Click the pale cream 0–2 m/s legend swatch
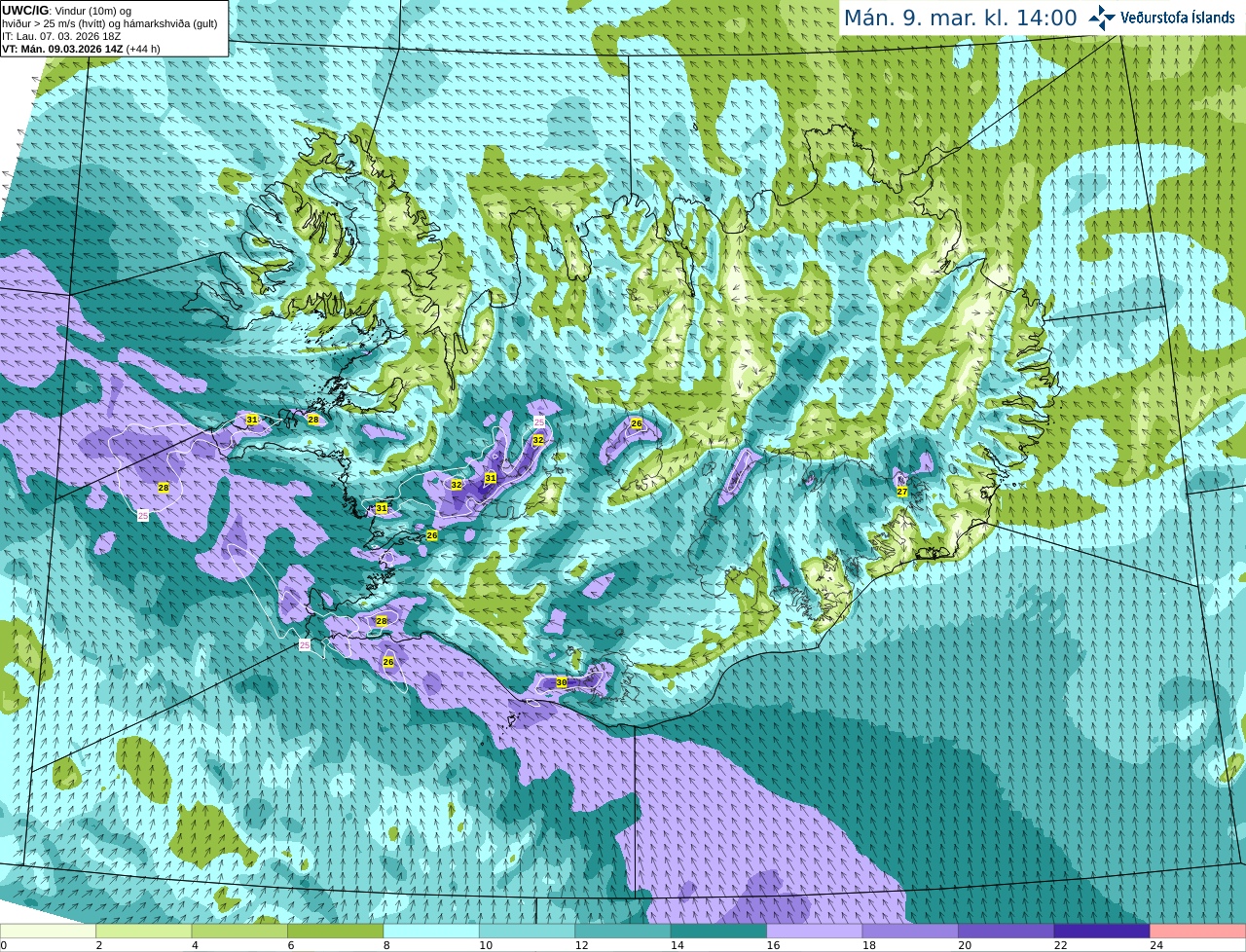 coord(48,932)
